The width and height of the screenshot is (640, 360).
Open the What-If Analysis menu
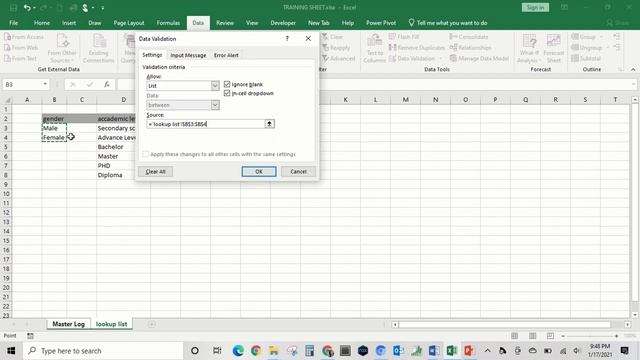[x=529, y=48]
